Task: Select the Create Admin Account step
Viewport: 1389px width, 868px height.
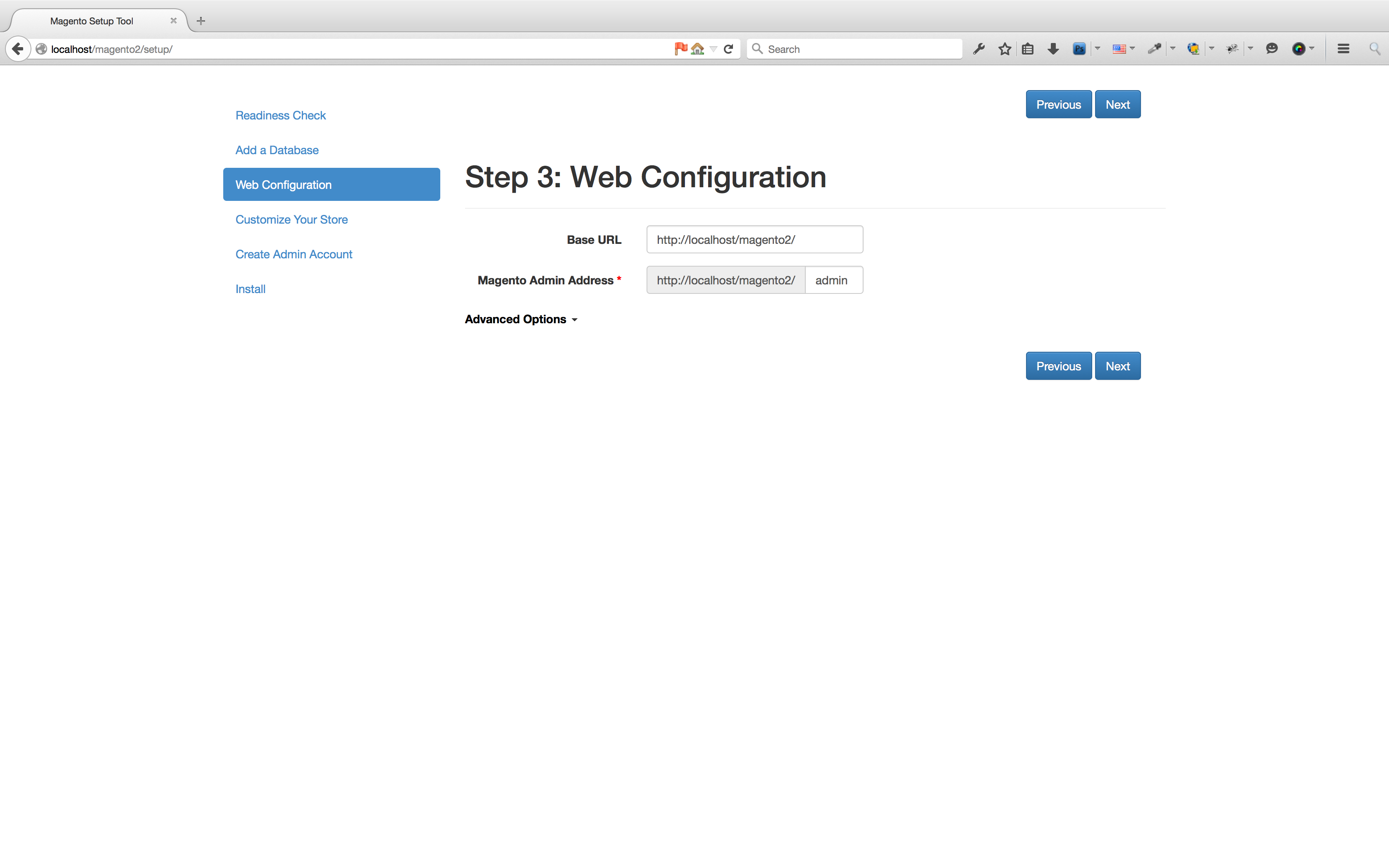Action: click(x=293, y=254)
